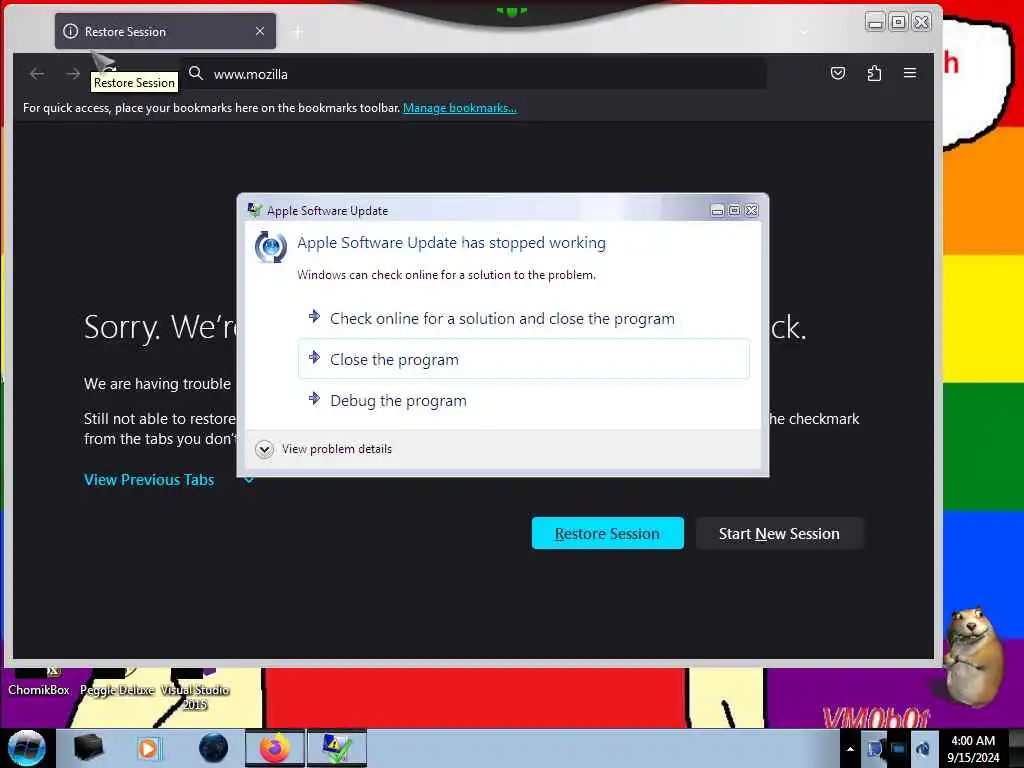Open the Save to Pocket icon
This screenshot has width=1024, height=768.
(x=838, y=73)
